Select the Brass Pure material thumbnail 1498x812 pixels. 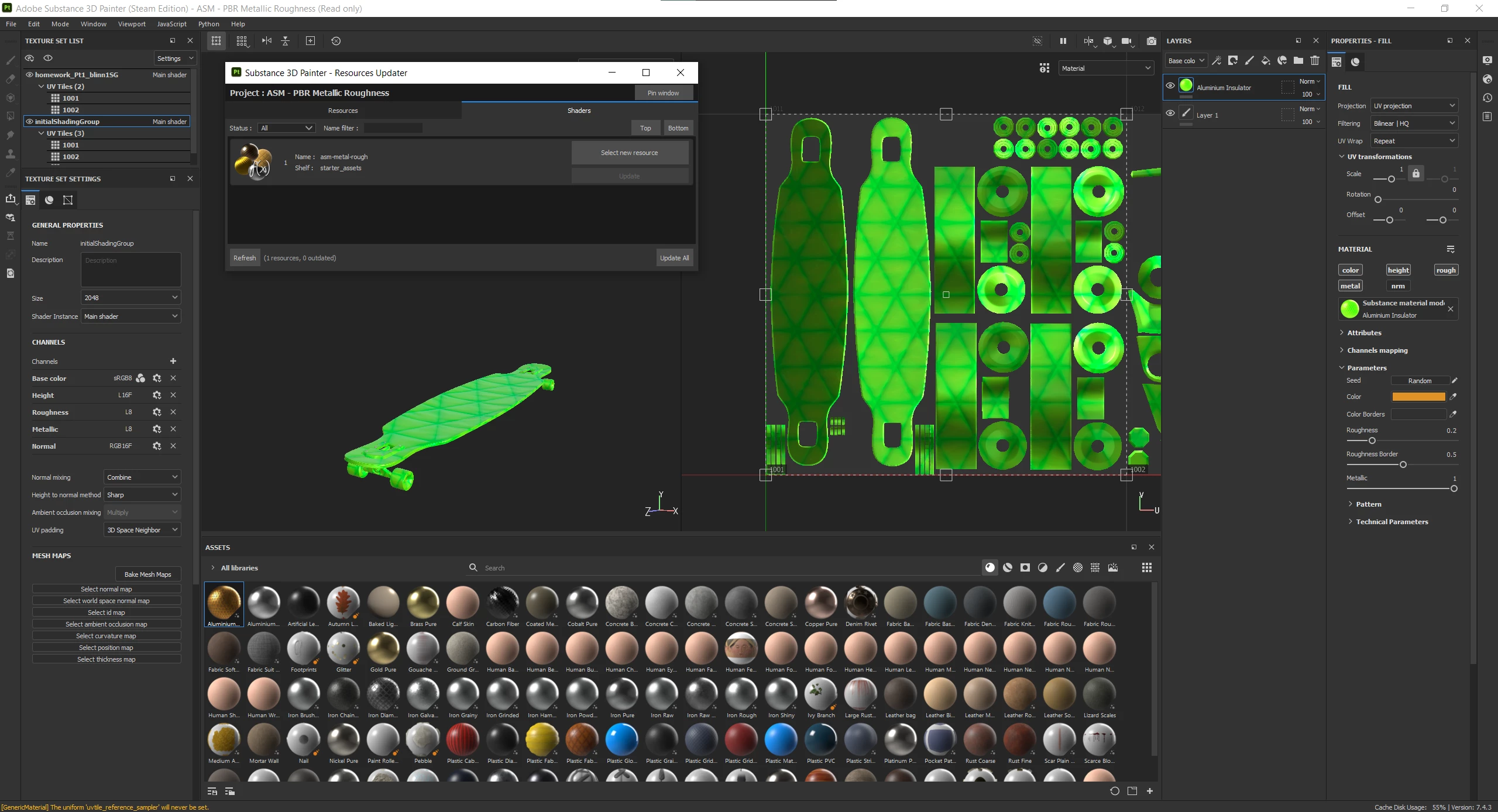pyautogui.click(x=423, y=604)
